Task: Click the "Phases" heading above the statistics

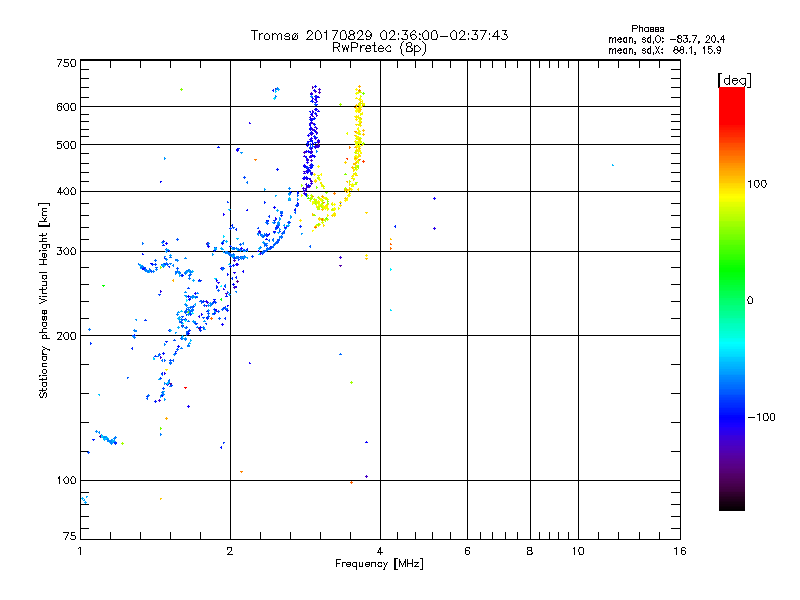Action: pyautogui.click(x=647, y=29)
